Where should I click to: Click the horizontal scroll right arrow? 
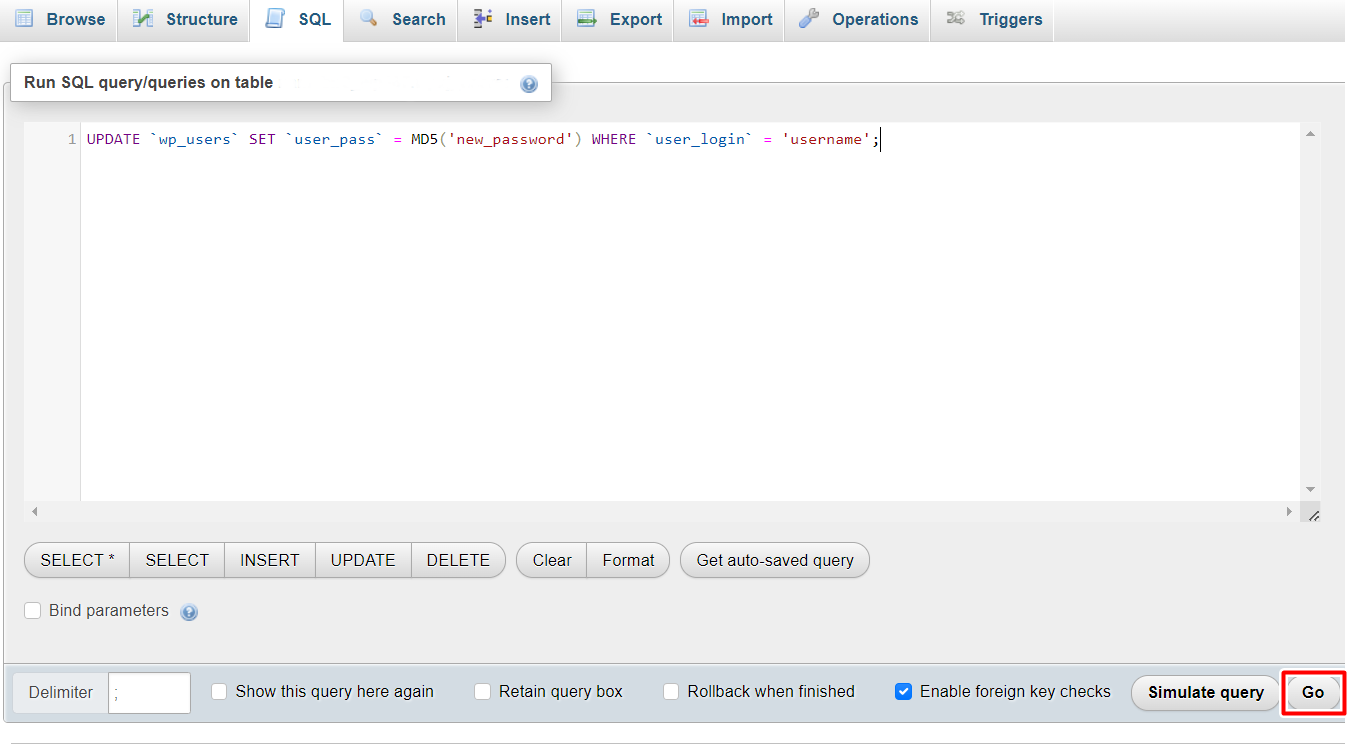click(1289, 511)
